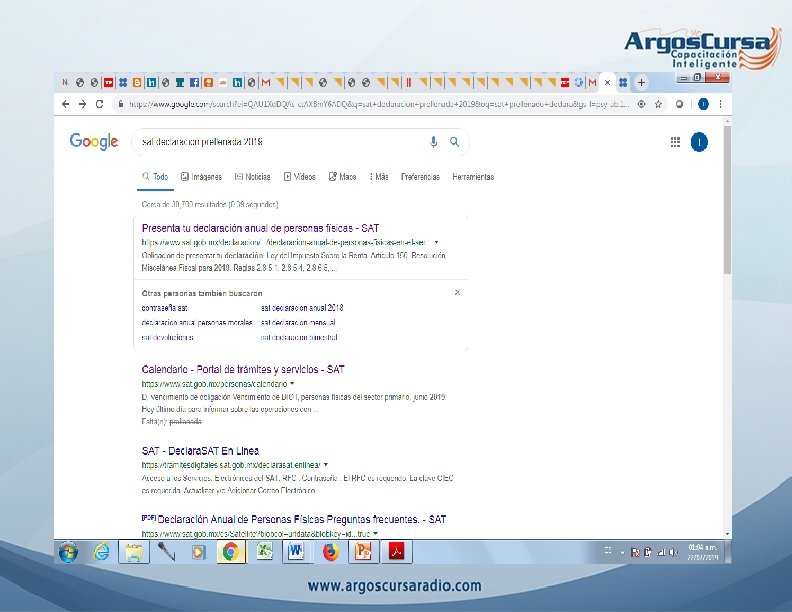Open the Windows Start button
The height and width of the screenshot is (612, 792).
click(69, 552)
